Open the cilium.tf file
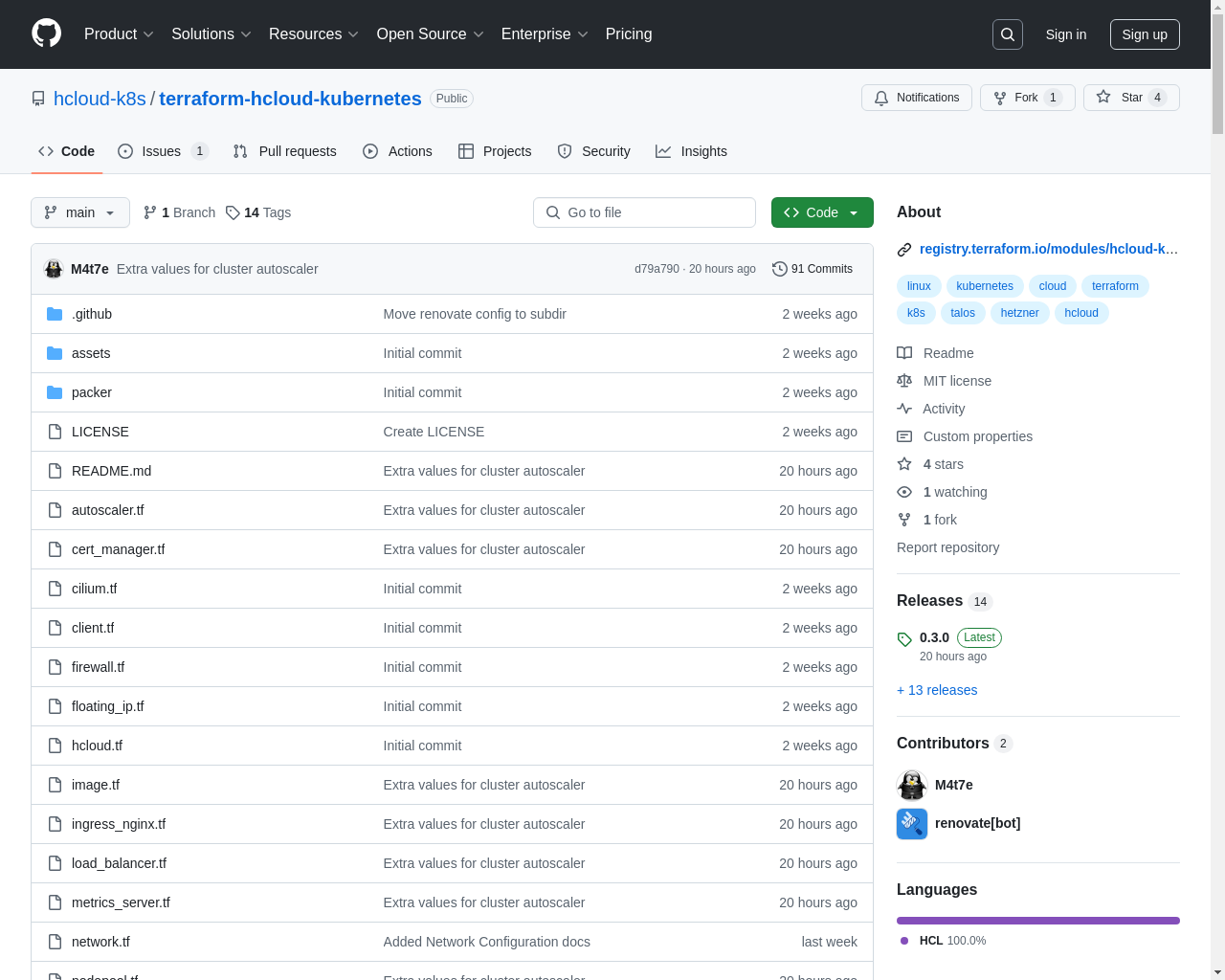1225x980 pixels. [94, 589]
